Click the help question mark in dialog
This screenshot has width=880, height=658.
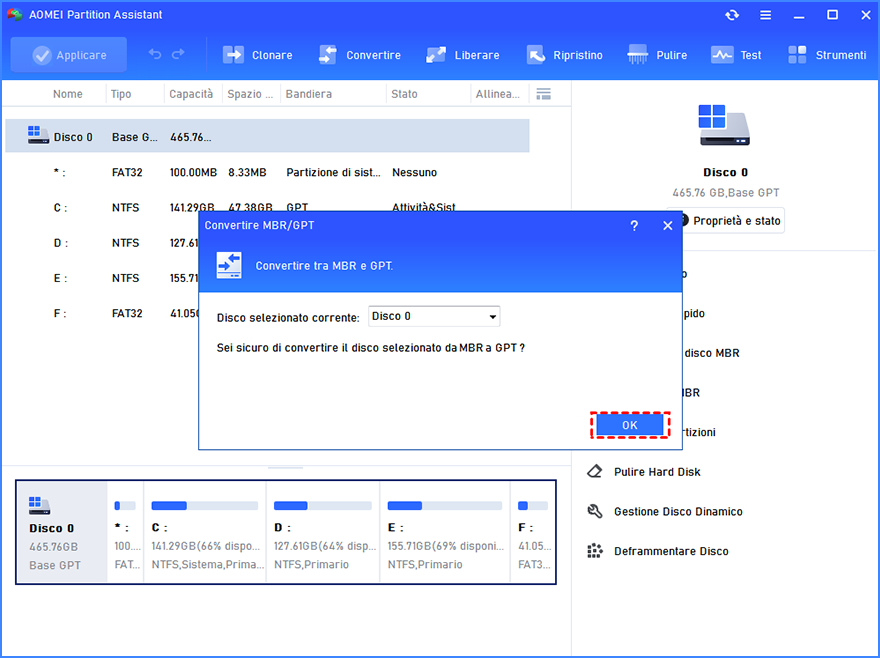(x=634, y=226)
